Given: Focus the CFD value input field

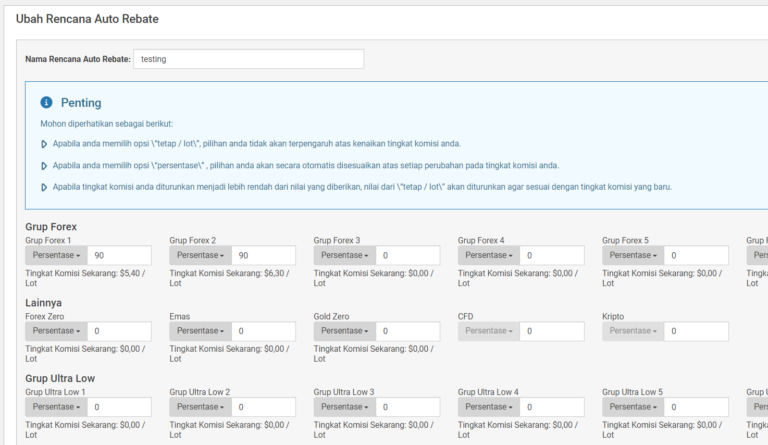Looking at the screenshot, I should point(553,331).
